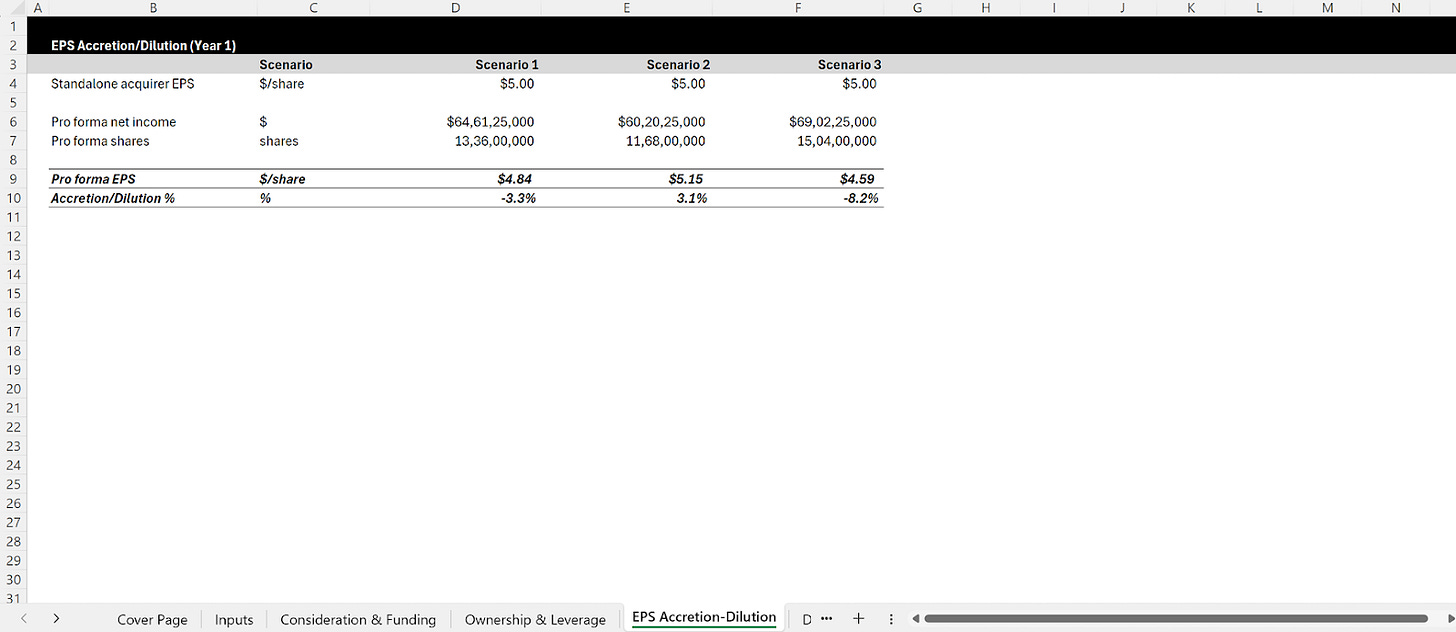
Task: Select column B header
Action: [x=152, y=8]
